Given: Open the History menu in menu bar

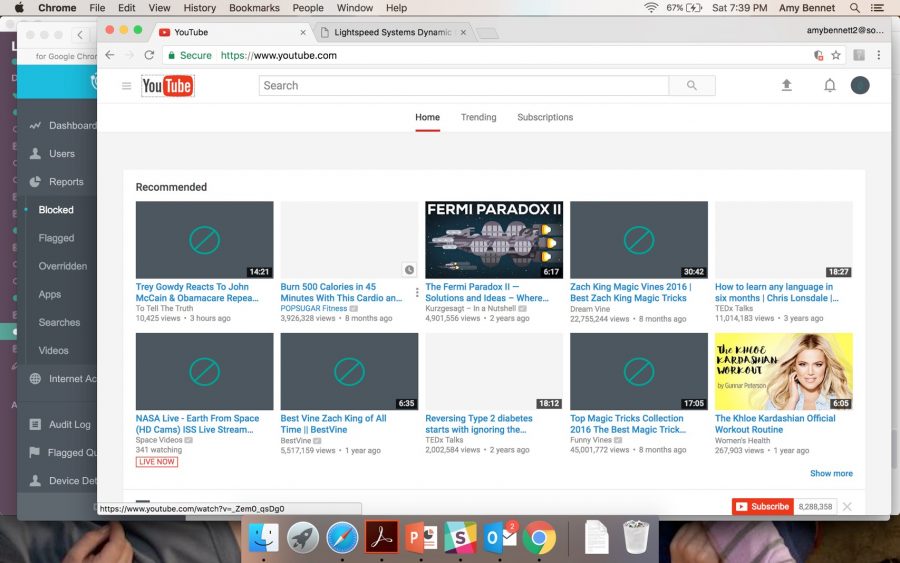Looking at the screenshot, I should [200, 8].
